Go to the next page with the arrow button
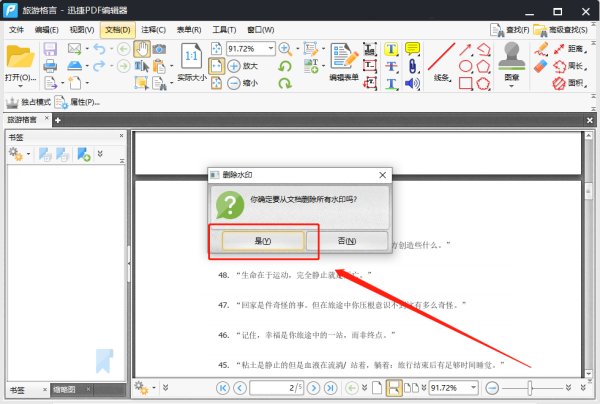Image resolution: width=600 pixels, height=404 pixels. (x=314, y=388)
